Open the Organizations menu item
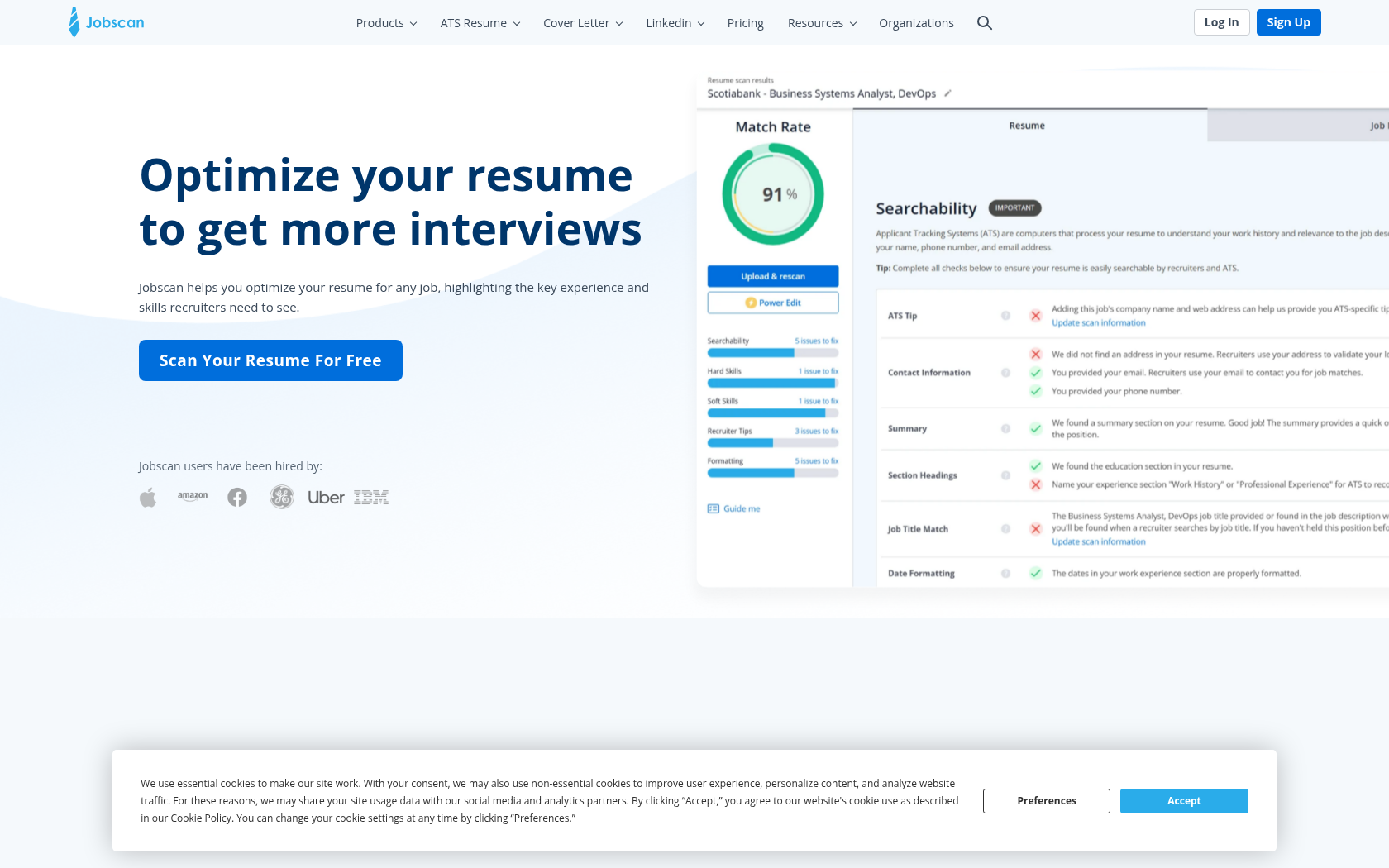The height and width of the screenshot is (868, 1389). coord(916,23)
